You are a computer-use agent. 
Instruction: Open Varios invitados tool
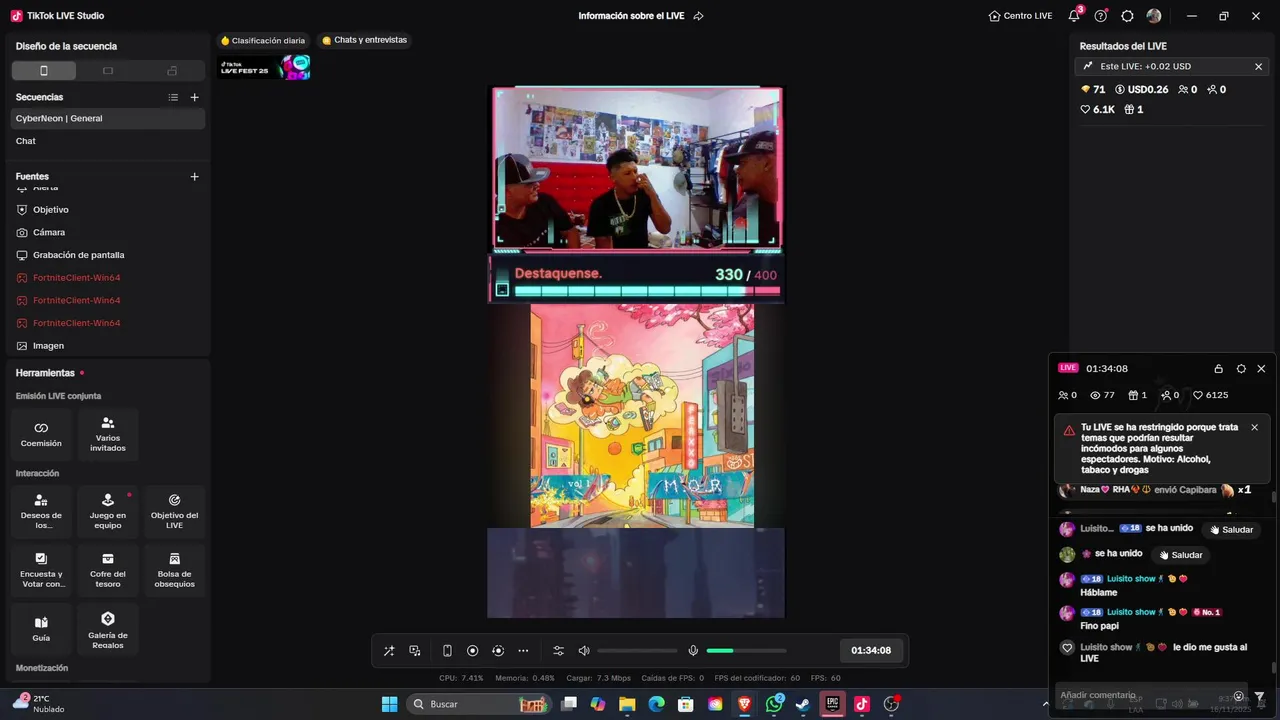coord(108,434)
